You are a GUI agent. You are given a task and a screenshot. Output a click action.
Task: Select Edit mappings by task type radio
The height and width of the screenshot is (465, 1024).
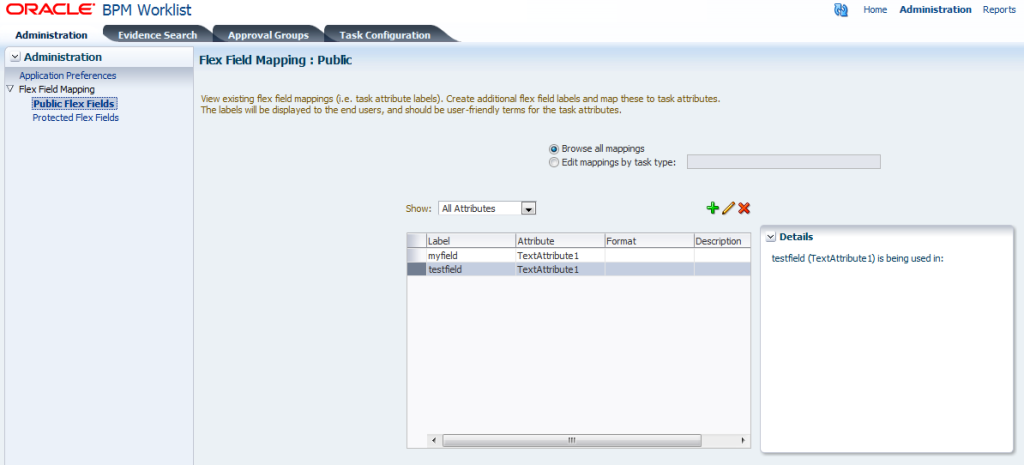tap(554, 162)
